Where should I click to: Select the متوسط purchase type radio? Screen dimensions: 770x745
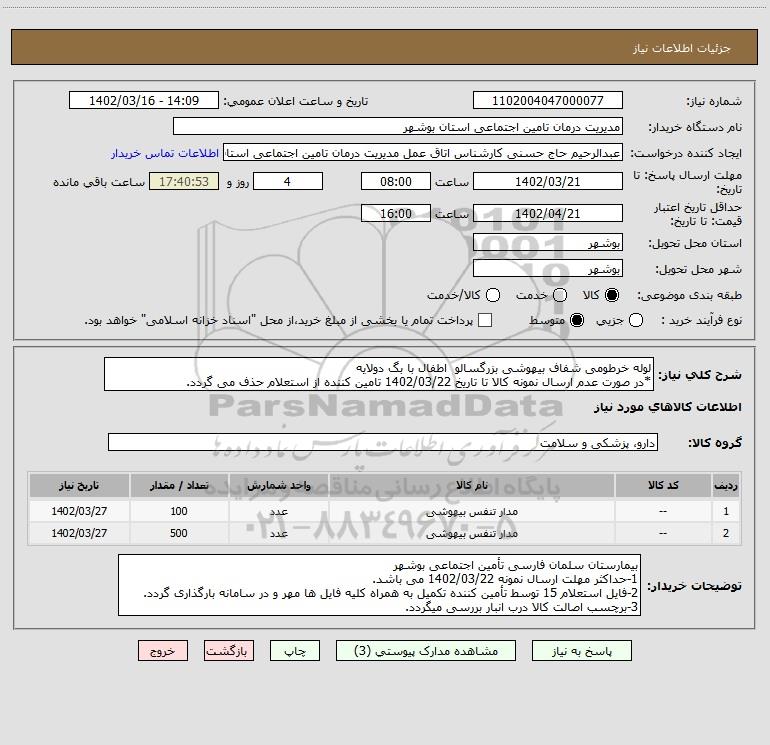click(x=577, y=320)
